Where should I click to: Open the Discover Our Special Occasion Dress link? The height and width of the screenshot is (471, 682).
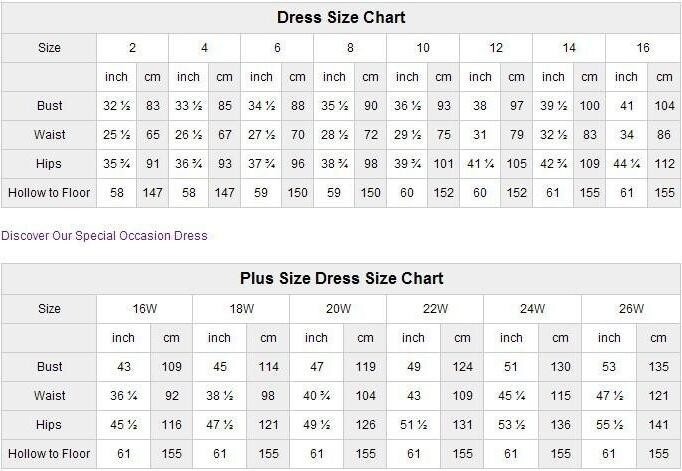105,236
